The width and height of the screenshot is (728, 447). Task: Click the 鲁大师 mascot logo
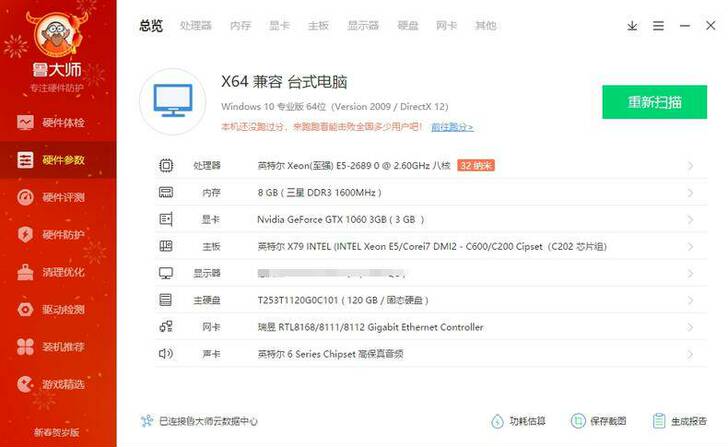pos(57,35)
